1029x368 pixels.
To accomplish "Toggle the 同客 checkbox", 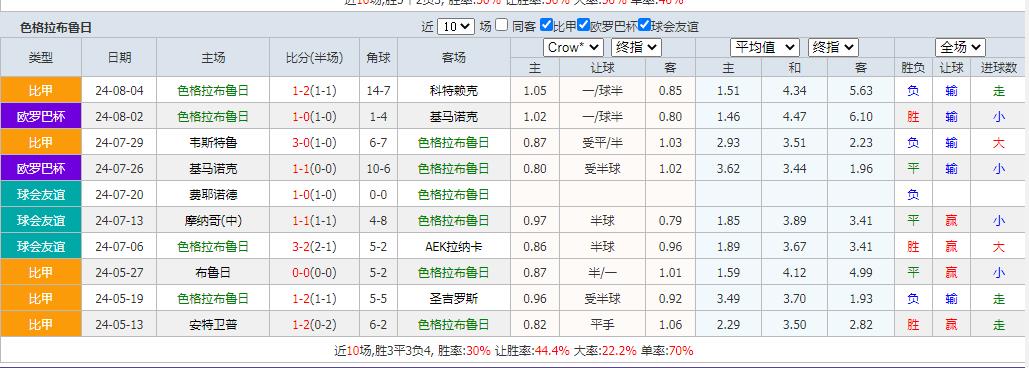I will click(x=501, y=26).
